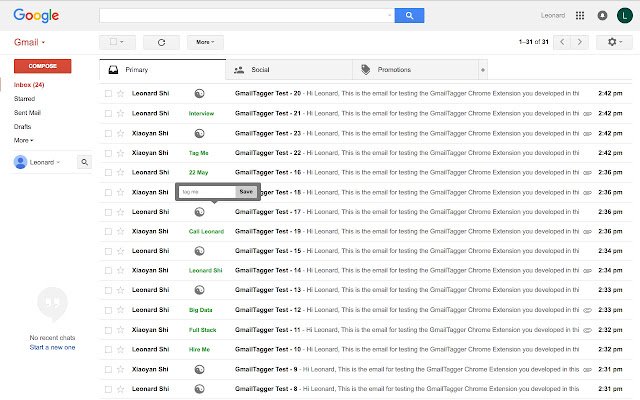Click tag icon on GmailTagger Test - 17

[x=199, y=212]
